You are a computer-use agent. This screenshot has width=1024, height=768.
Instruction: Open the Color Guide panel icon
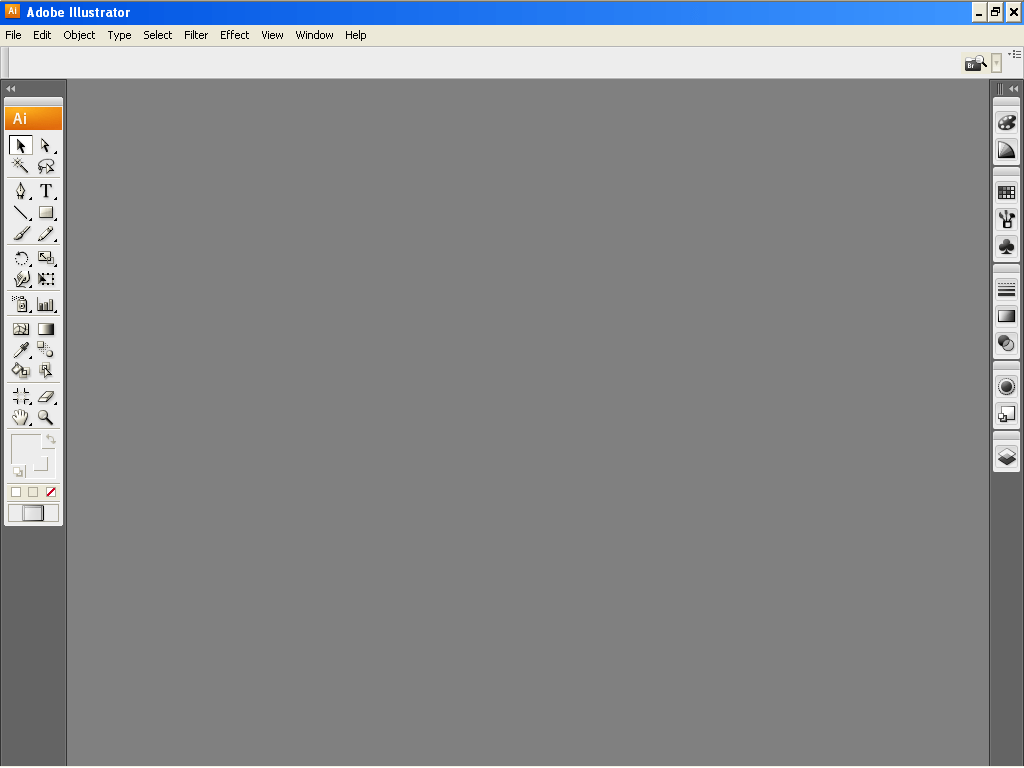coord(1006,150)
